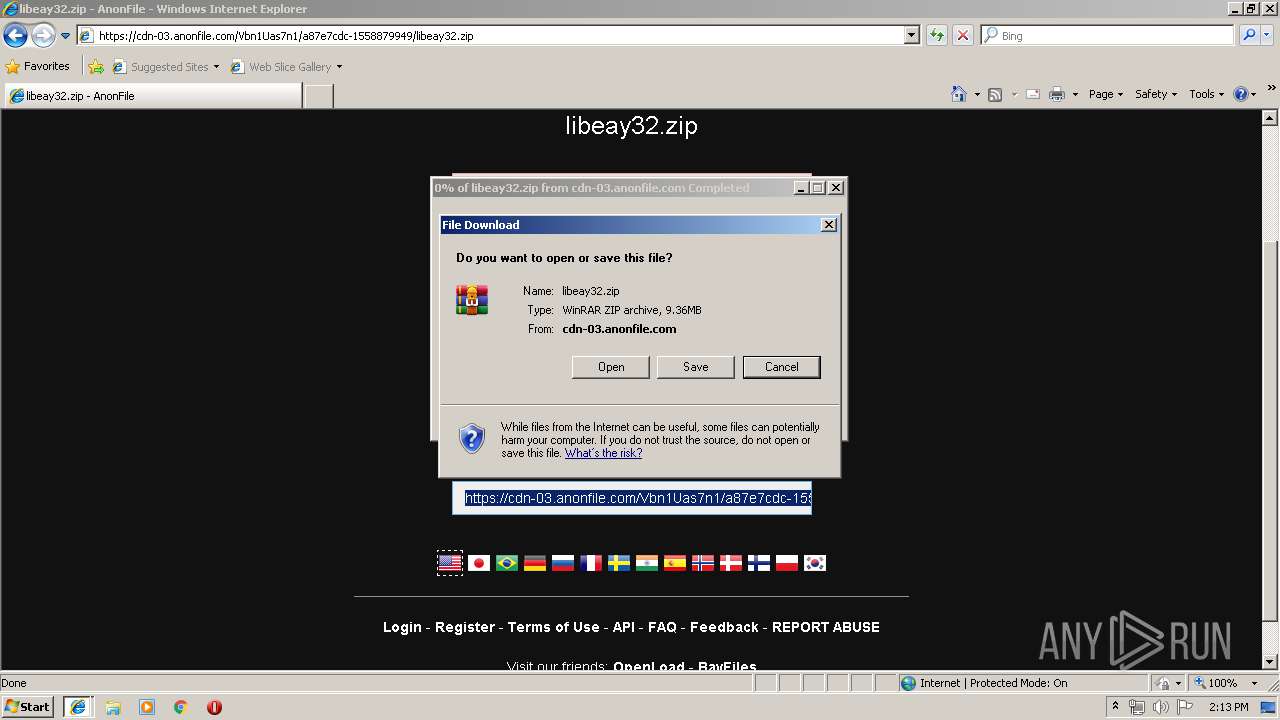
Task: Click the browser Back arrow button
Action: pyautogui.click(x=15, y=35)
